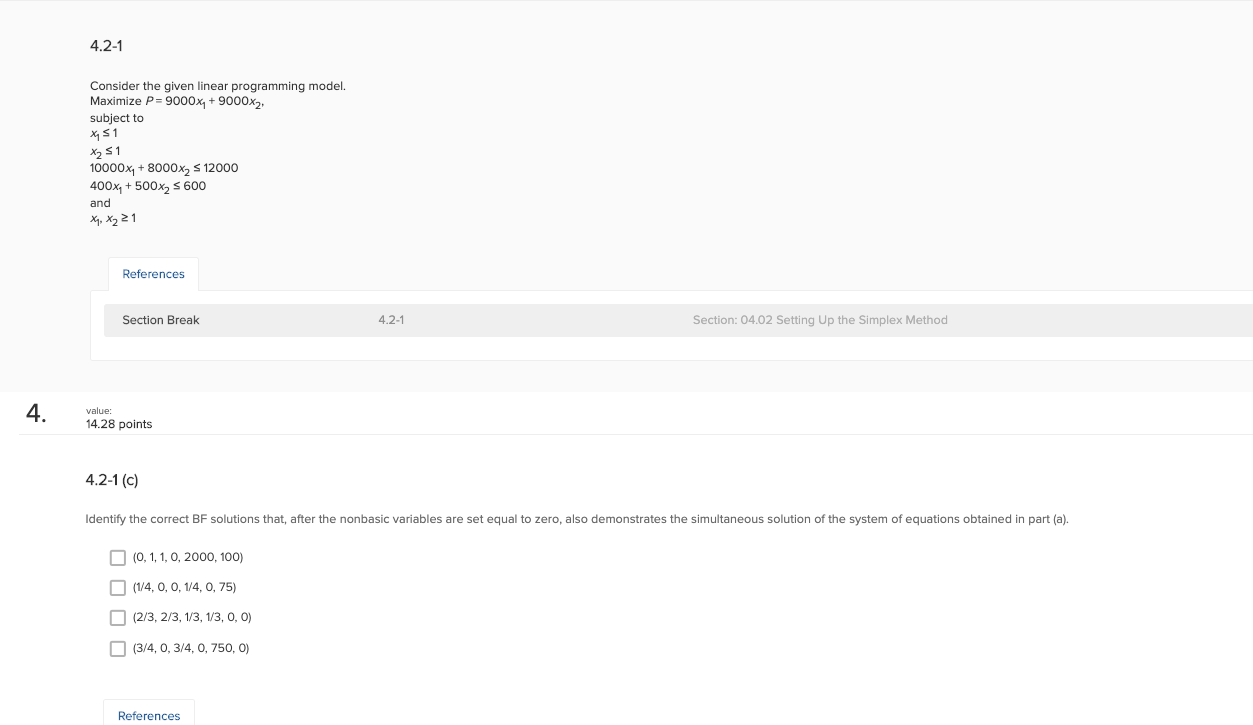The image size is (1253, 725).
Task: Click the question number 4
Action: [x=36, y=414]
